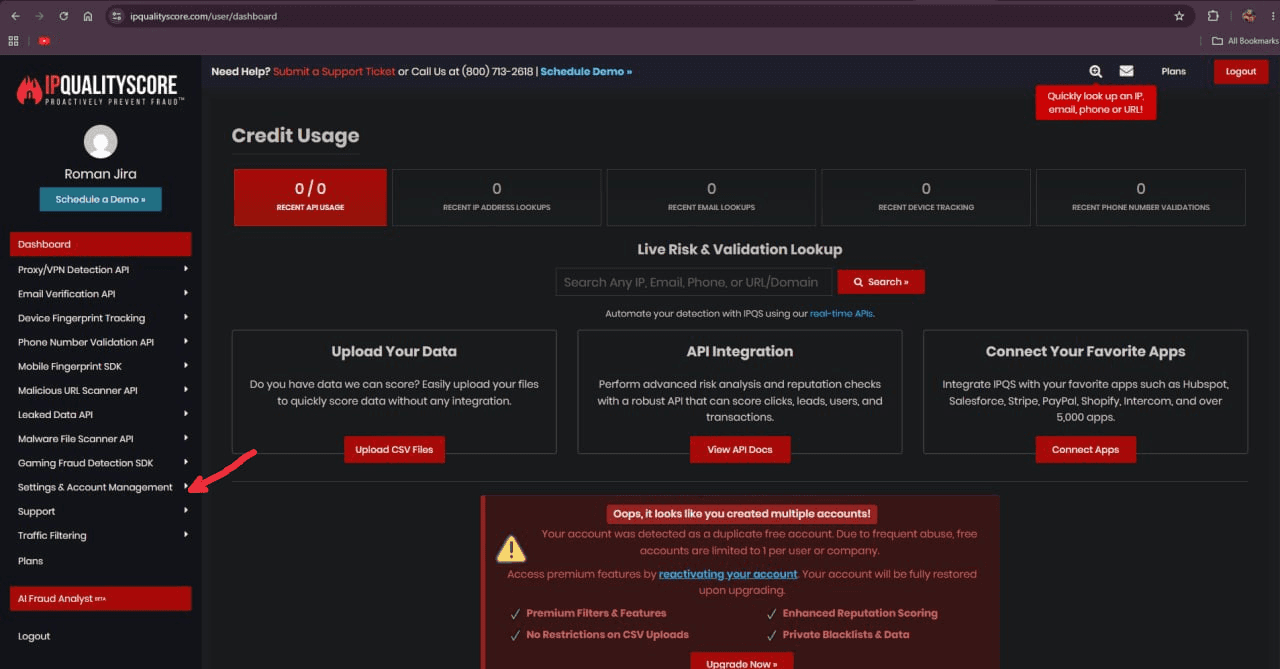Open the browser extensions puzzle icon
The height and width of the screenshot is (669, 1280).
(1213, 16)
